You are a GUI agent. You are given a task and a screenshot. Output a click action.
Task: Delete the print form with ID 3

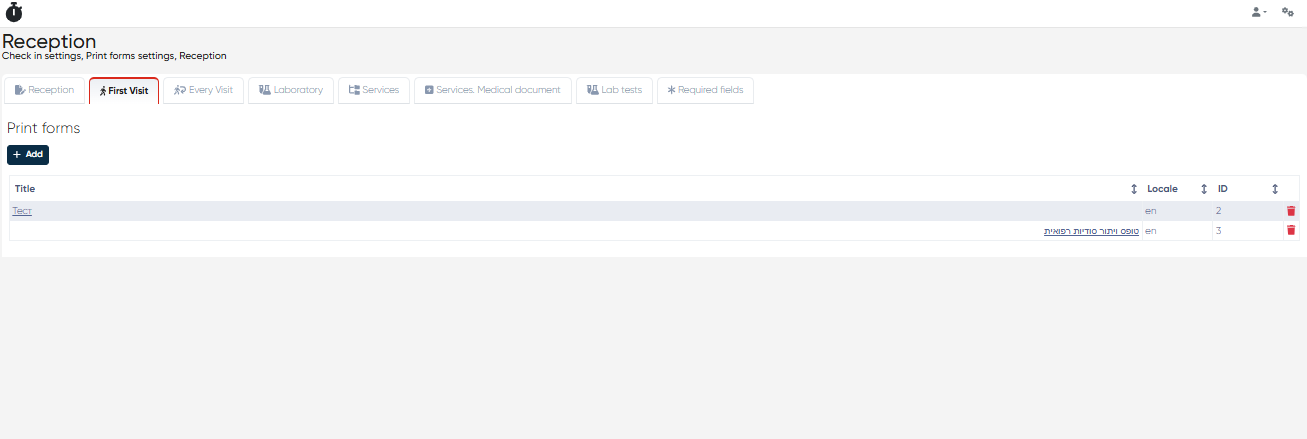point(1291,231)
